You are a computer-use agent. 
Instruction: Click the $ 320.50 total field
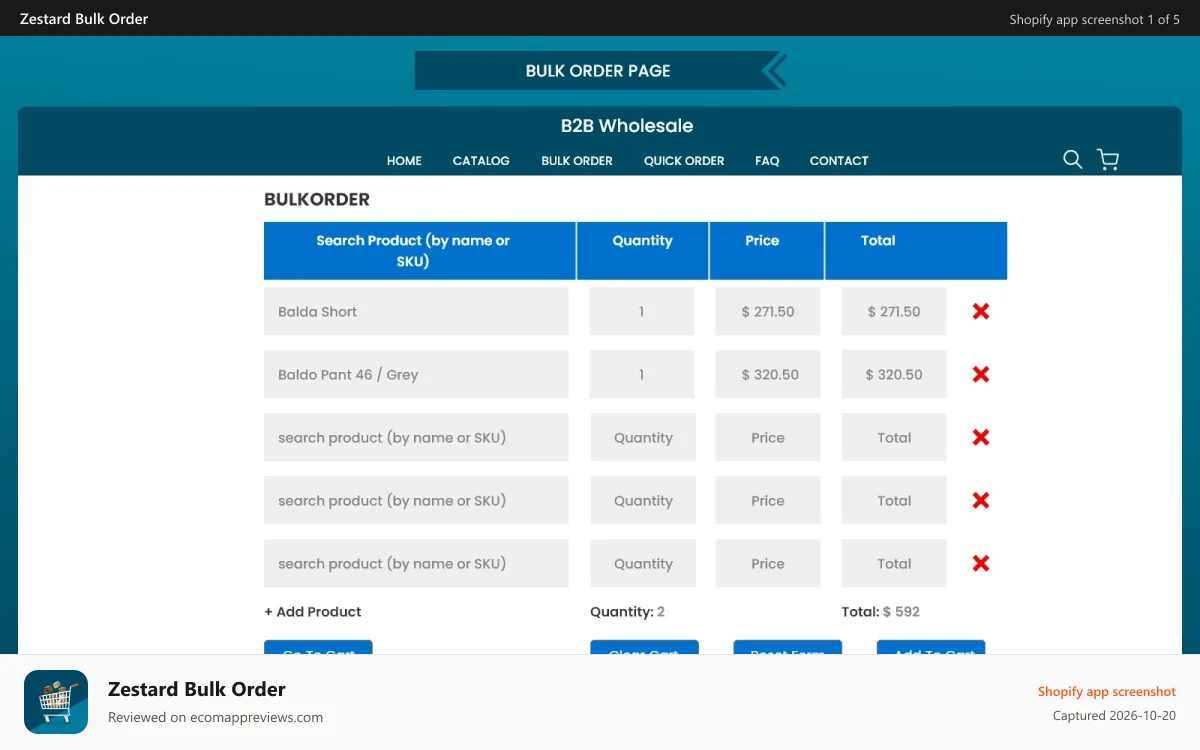894,375
